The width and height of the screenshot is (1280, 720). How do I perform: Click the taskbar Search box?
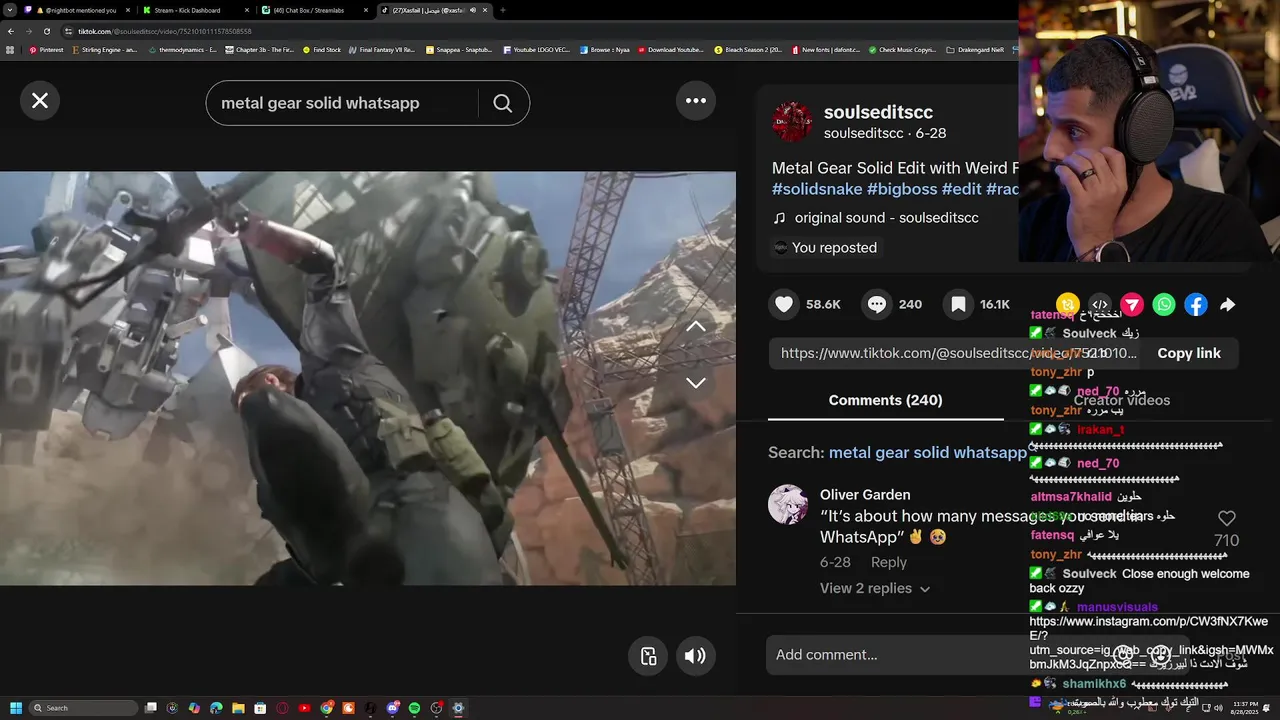(83, 708)
